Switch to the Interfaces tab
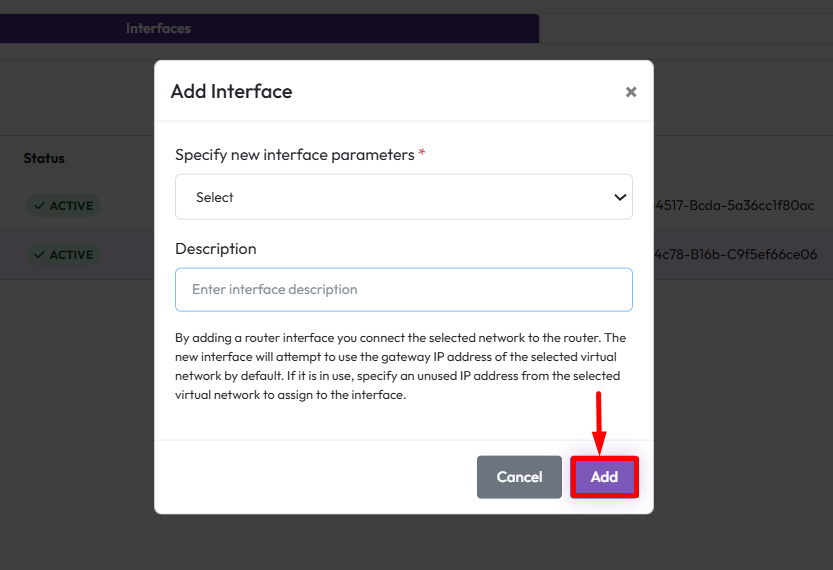 [x=158, y=28]
